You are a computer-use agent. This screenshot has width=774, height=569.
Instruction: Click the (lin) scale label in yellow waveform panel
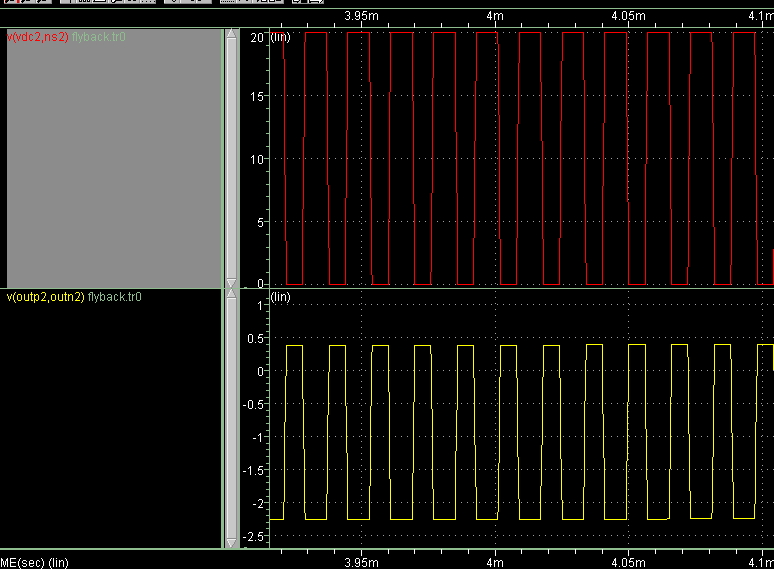tap(280, 298)
